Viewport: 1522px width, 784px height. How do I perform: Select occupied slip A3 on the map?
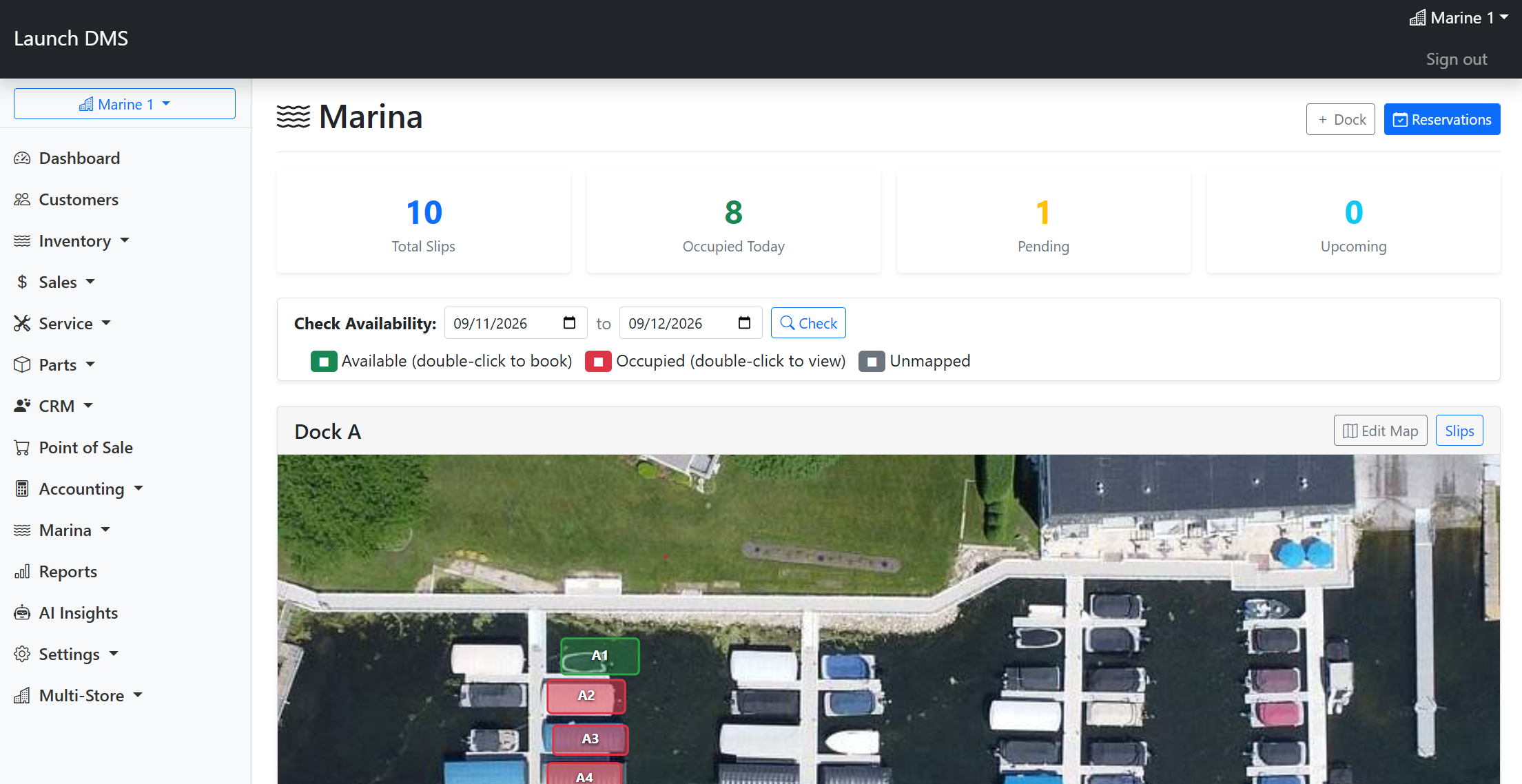[x=590, y=739]
